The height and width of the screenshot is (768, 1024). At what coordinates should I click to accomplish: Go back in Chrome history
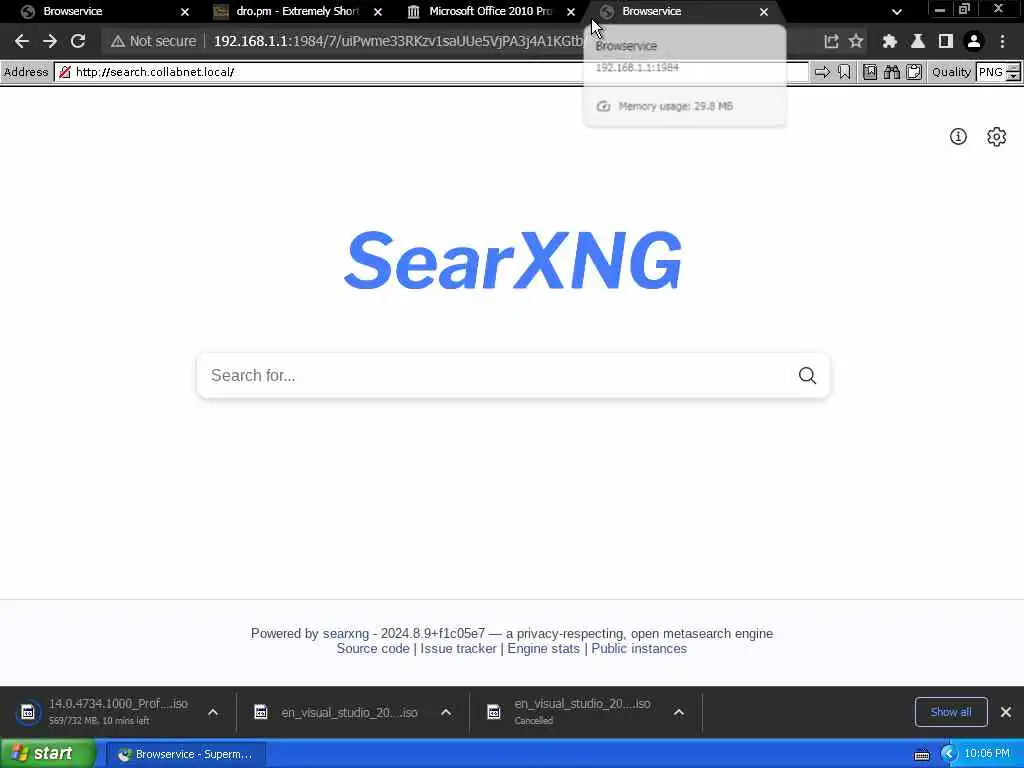click(x=22, y=41)
